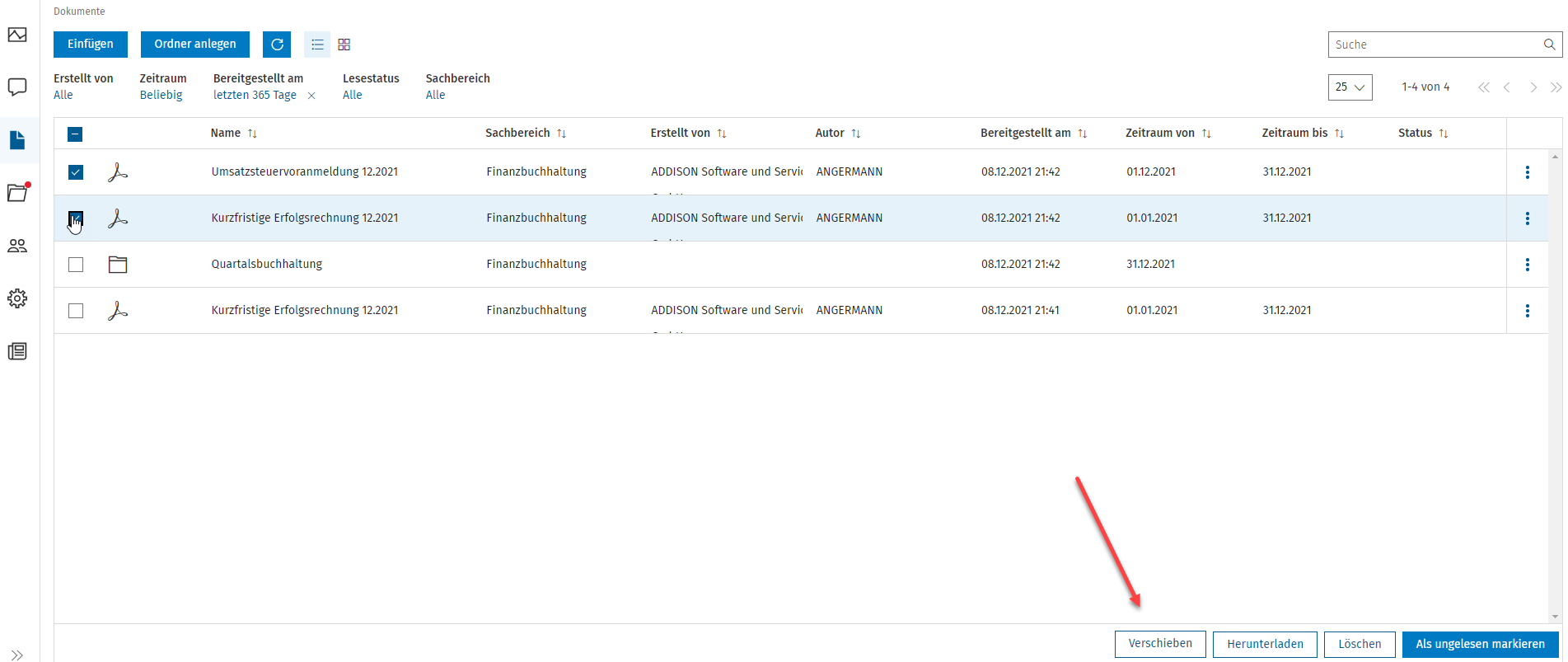Click the Löschen button
This screenshot has height=662, width=1568.
[1360, 644]
